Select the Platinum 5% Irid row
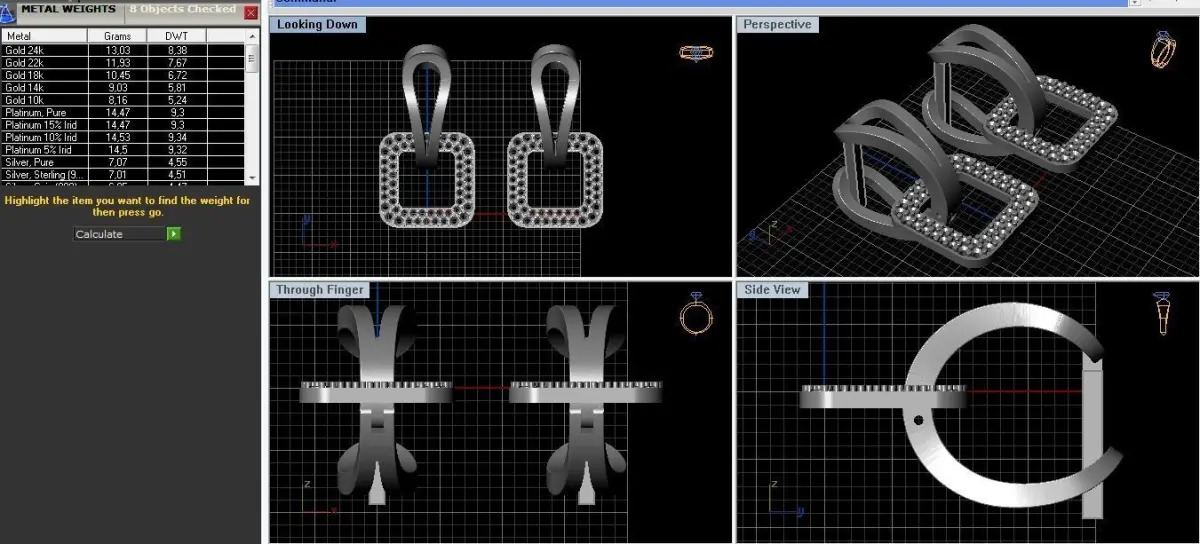 (123, 150)
